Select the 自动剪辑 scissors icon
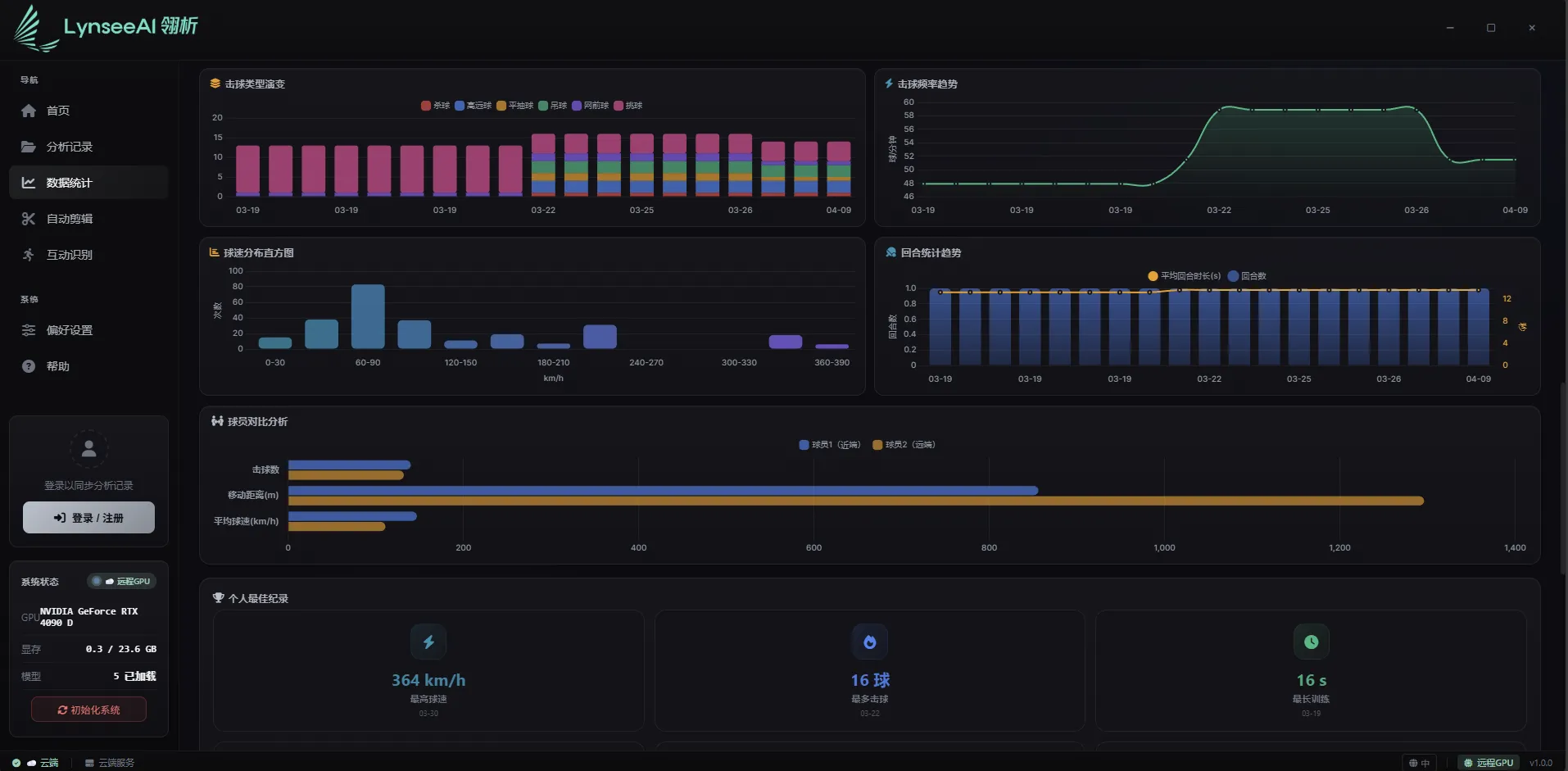Screen dimensions: 1568x771 click(x=29, y=219)
